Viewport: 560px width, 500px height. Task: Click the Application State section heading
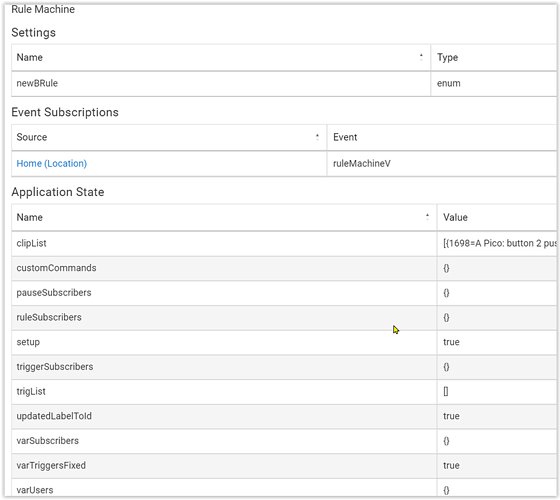[x=58, y=192]
